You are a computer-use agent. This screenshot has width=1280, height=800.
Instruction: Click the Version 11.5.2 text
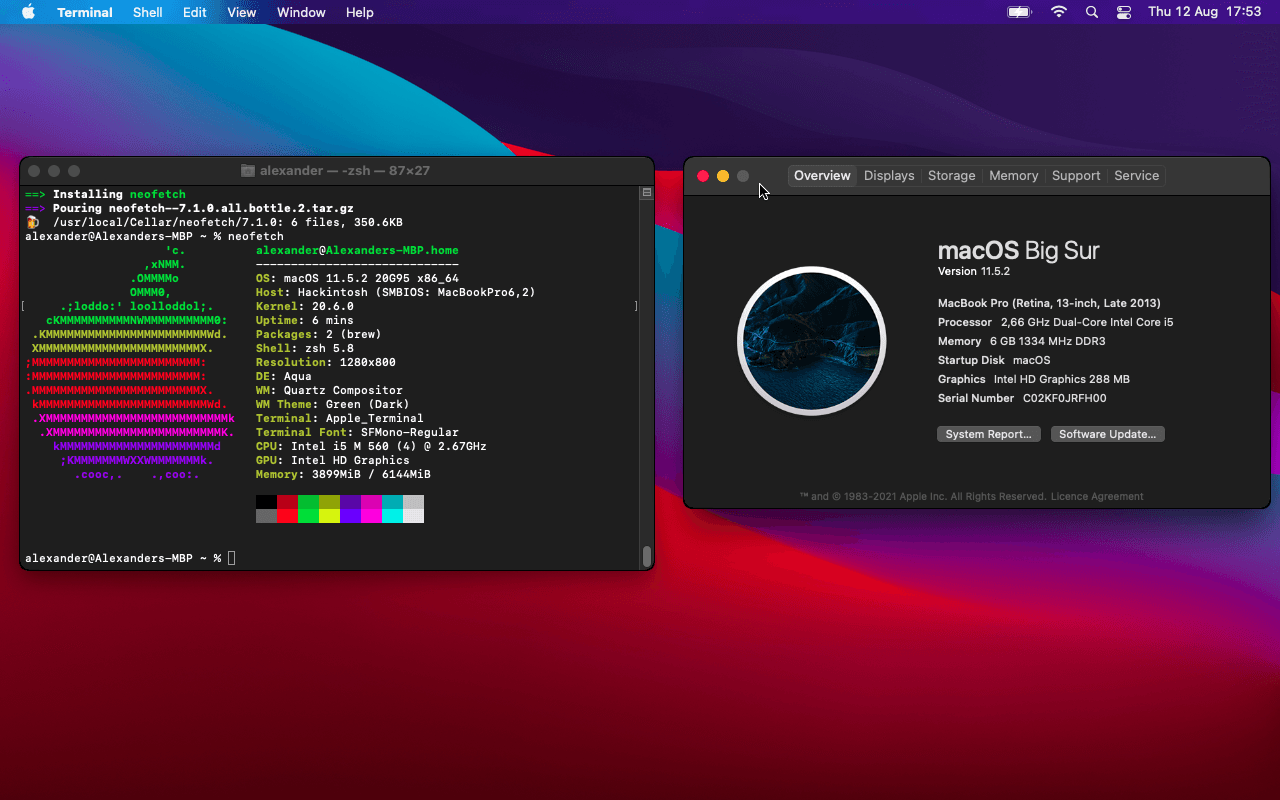coord(974,272)
